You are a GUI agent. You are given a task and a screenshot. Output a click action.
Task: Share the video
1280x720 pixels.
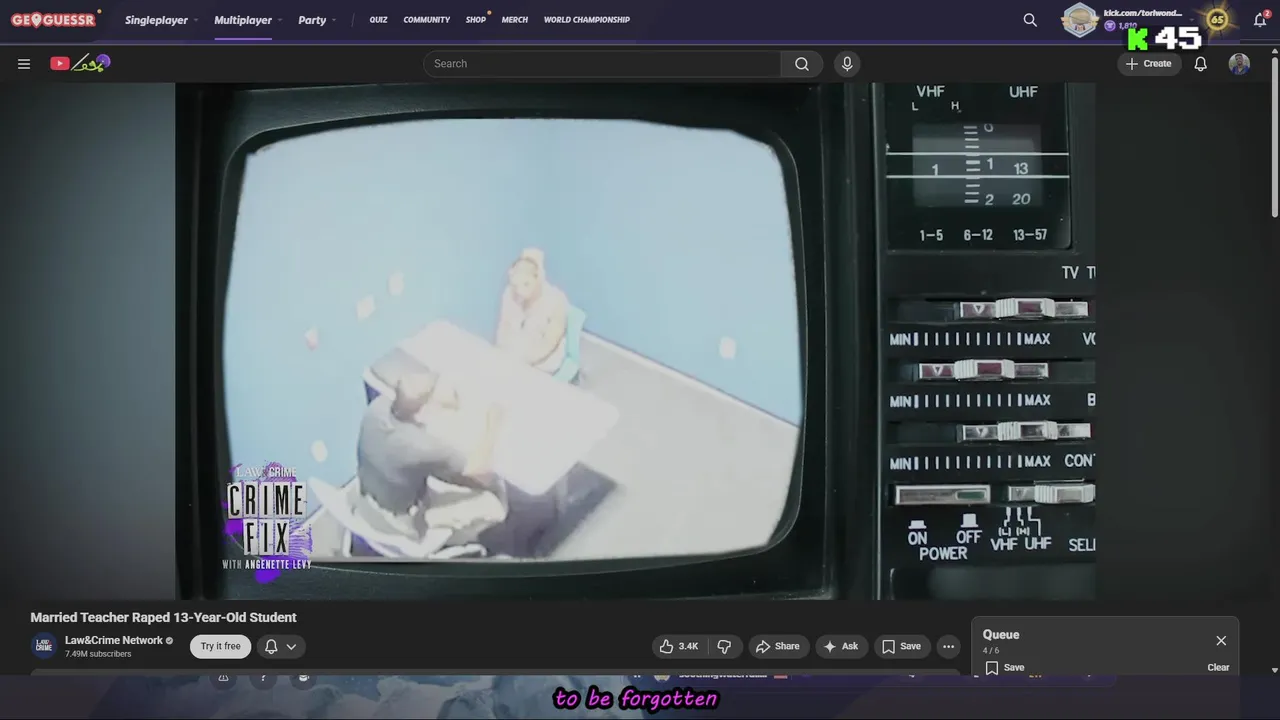point(778,646)
